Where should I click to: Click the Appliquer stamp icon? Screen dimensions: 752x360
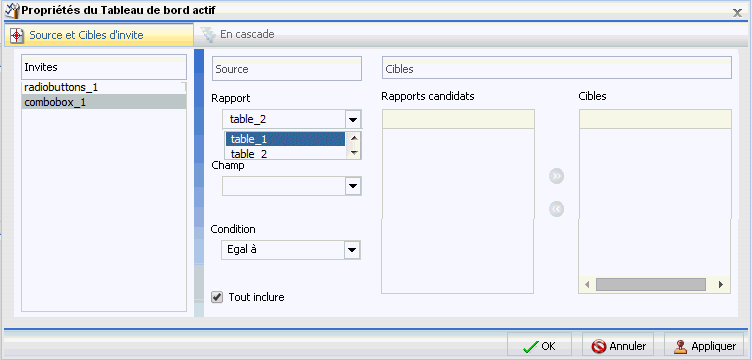[681, 346]
